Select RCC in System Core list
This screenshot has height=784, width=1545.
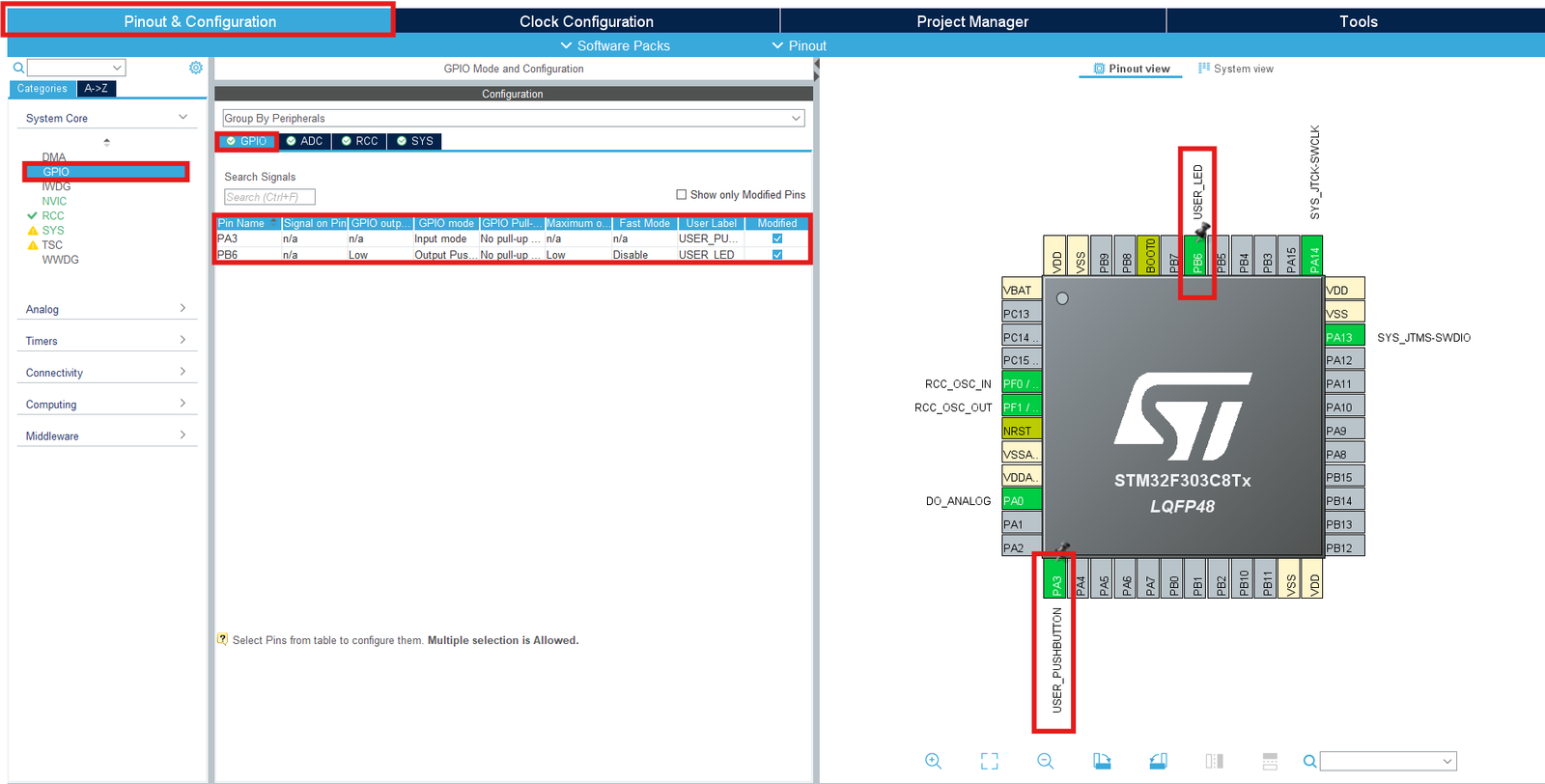(x=53, y=215)
